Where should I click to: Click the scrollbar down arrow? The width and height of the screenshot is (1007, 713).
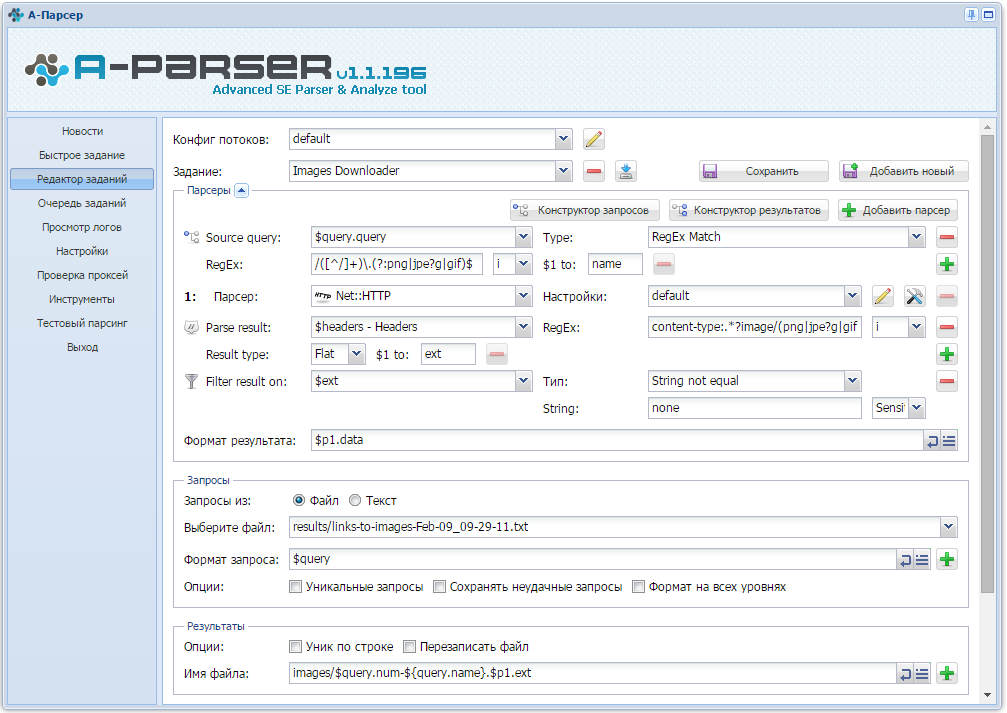[x=987, y=695]
